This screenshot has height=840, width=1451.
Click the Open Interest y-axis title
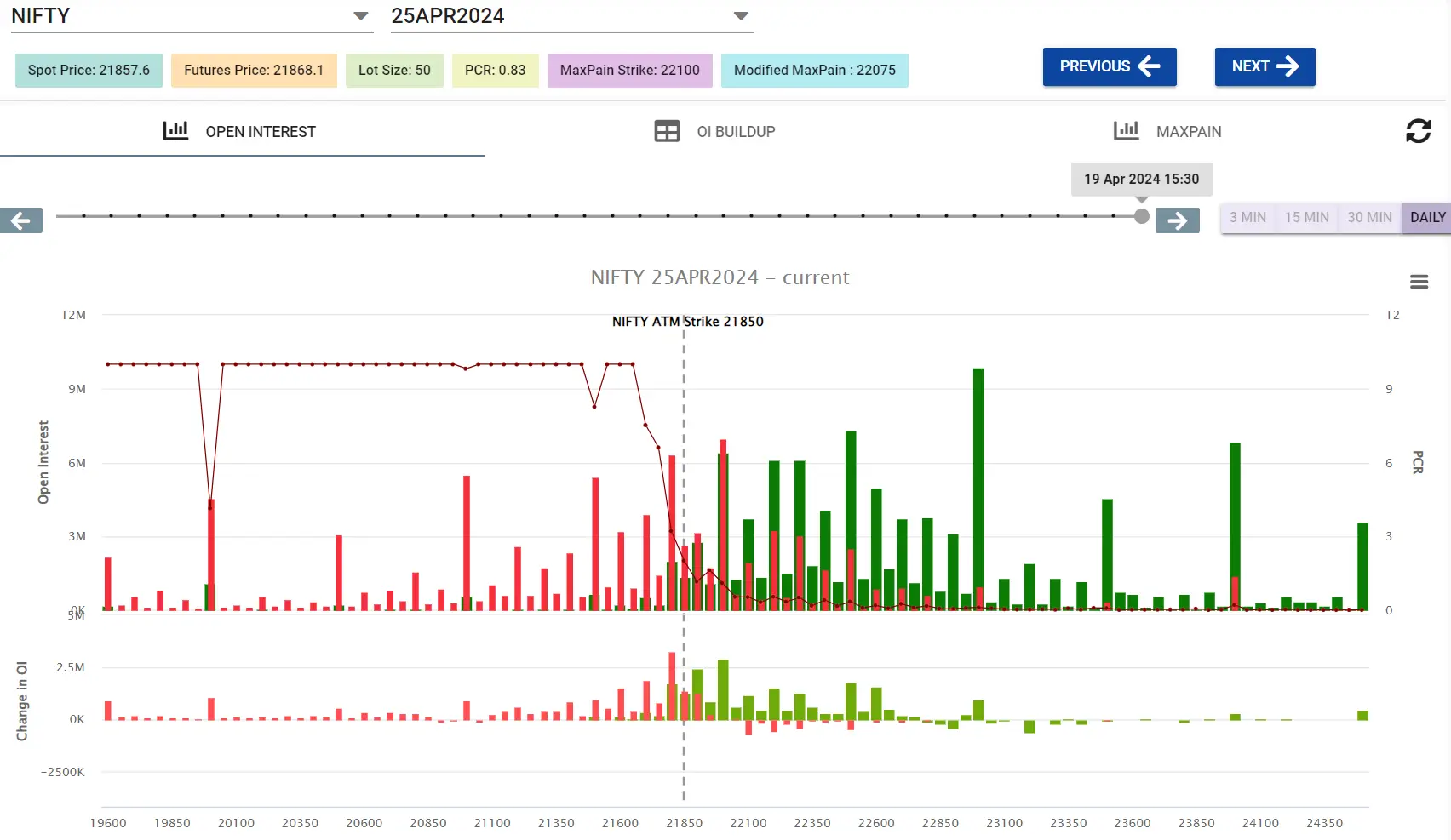coord(43,462)
